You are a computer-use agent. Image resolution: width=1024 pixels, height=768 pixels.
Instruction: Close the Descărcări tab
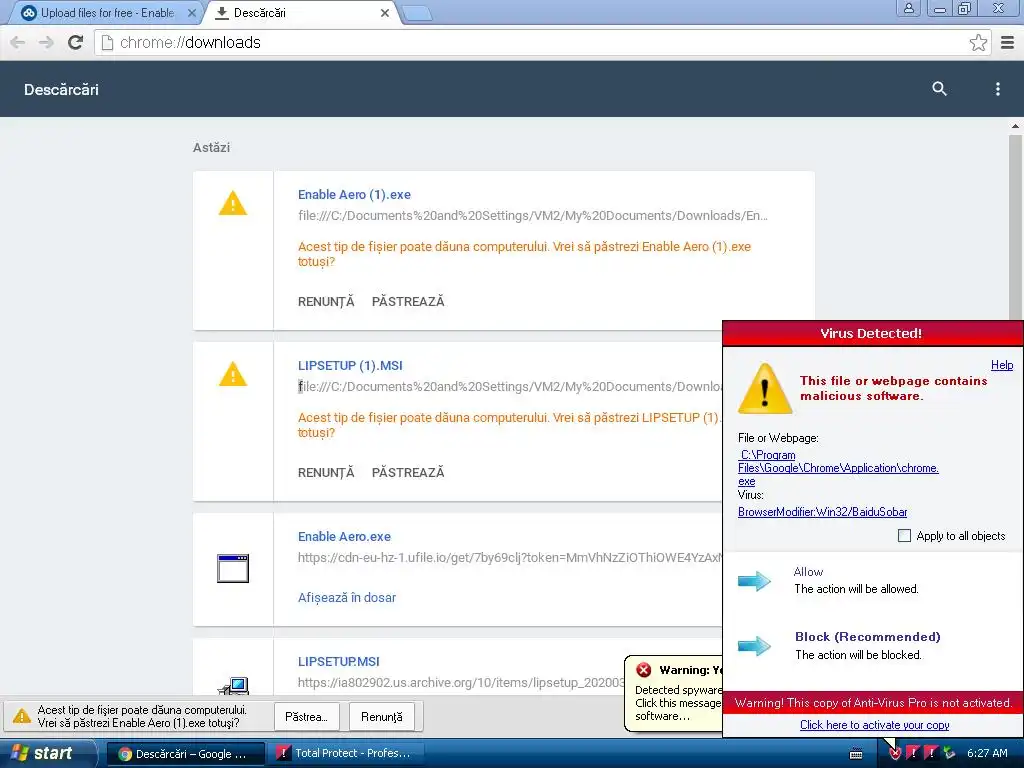pos(385,13)
